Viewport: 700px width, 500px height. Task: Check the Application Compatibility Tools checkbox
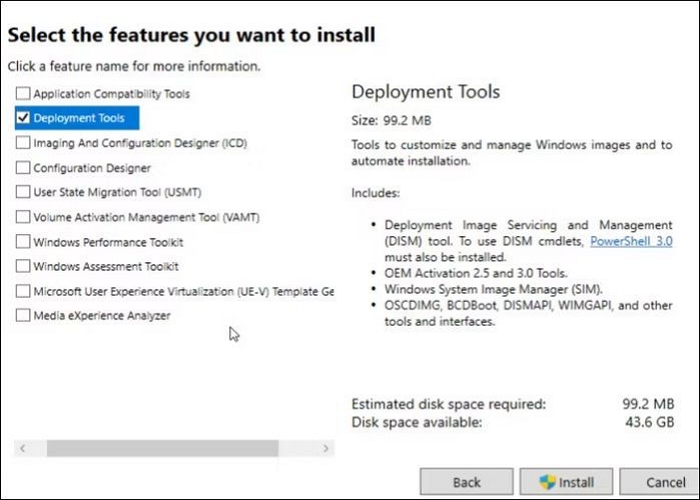[23, 93]
